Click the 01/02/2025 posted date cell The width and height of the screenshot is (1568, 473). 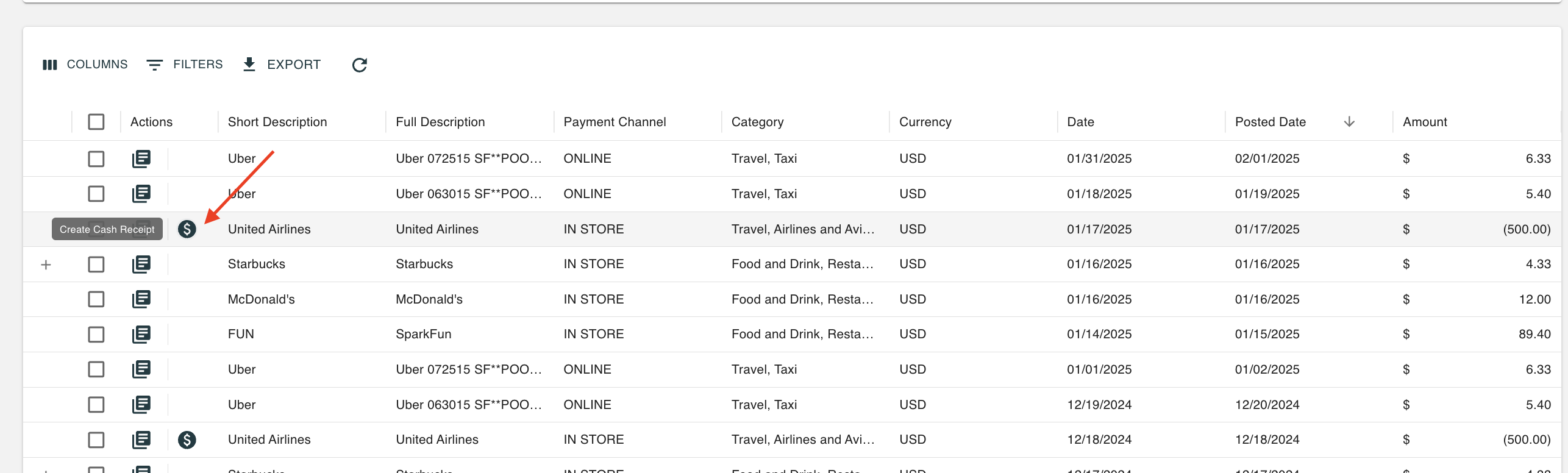[1267, 369]
